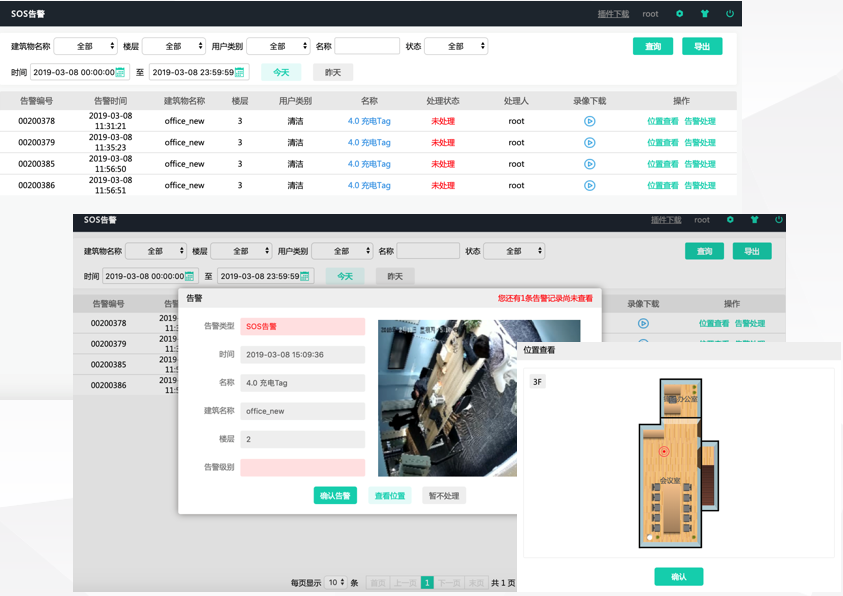Viewport: 843px width, 596px height.
Task: Open calendar picker for start time in top window
Action: point(120,72)
